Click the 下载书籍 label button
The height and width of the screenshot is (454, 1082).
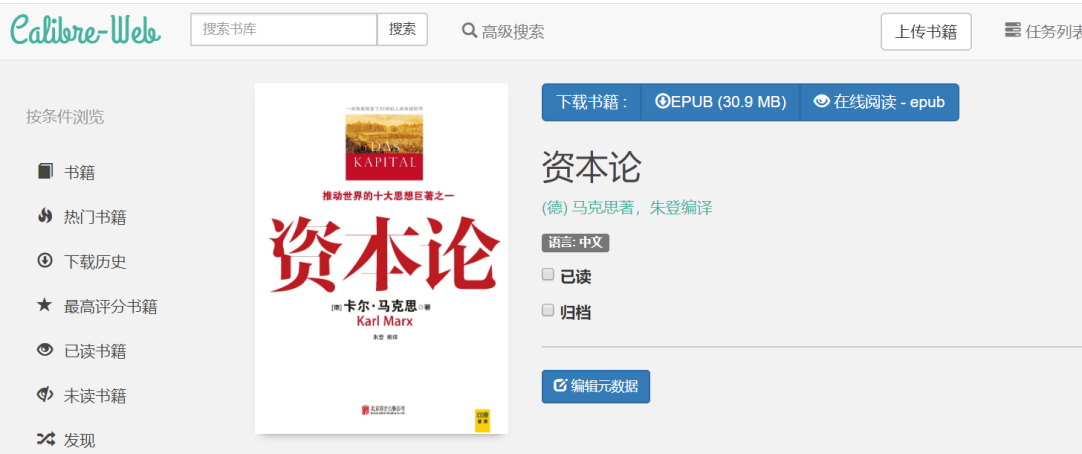click(592, 102)
